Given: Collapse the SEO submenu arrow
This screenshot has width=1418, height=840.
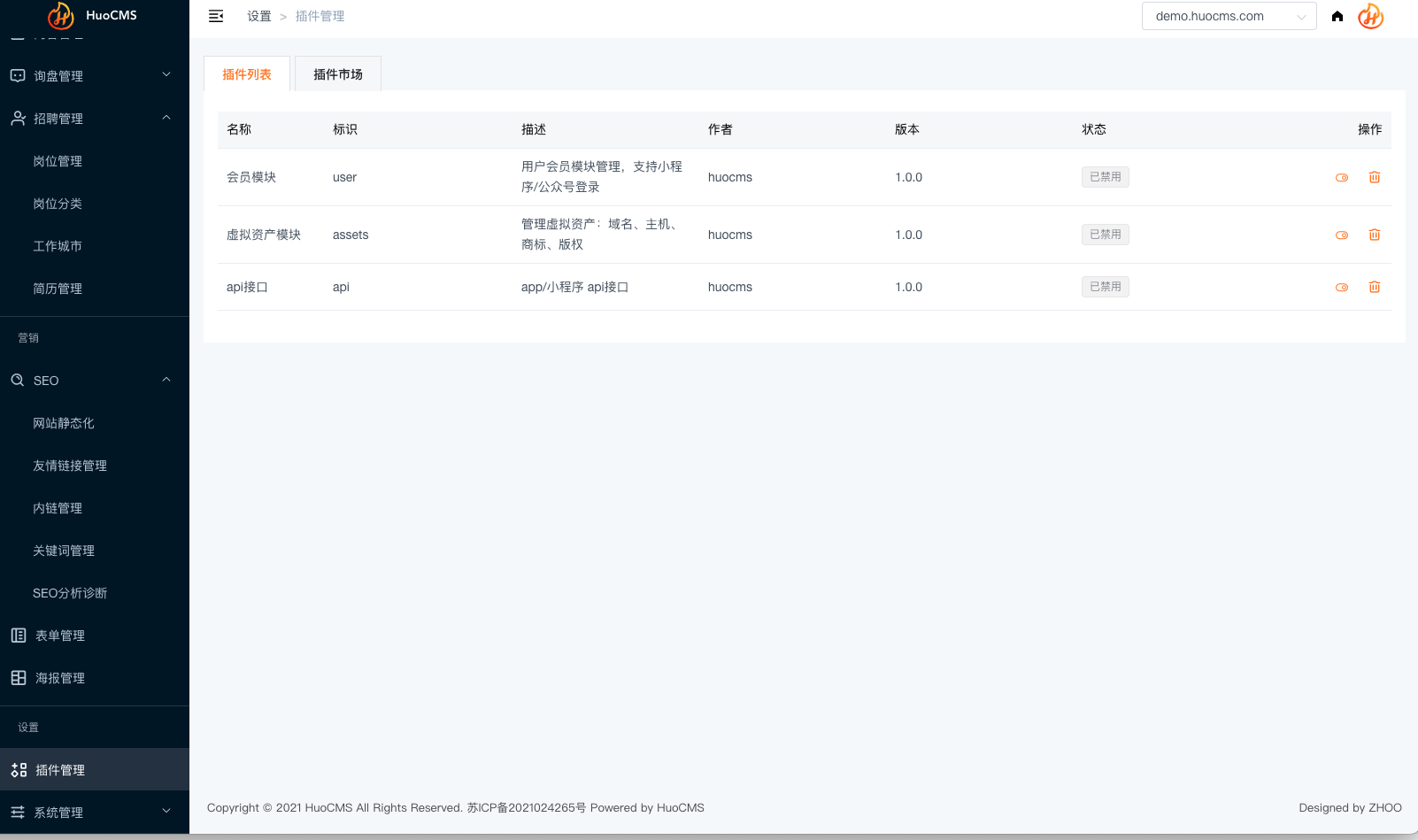Looking at the screenshot, I should tap(166, 380).
